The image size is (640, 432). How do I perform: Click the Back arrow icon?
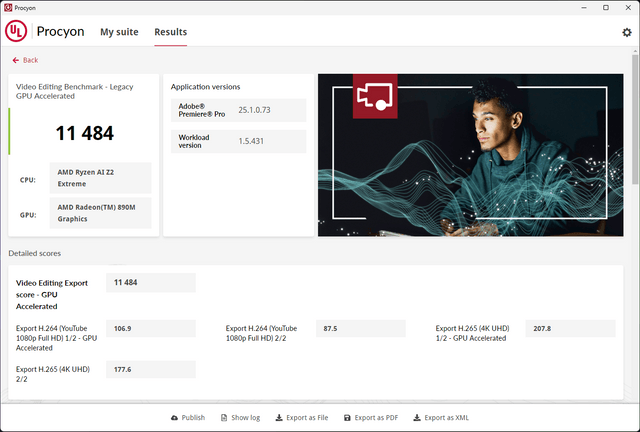coord(16,60)
